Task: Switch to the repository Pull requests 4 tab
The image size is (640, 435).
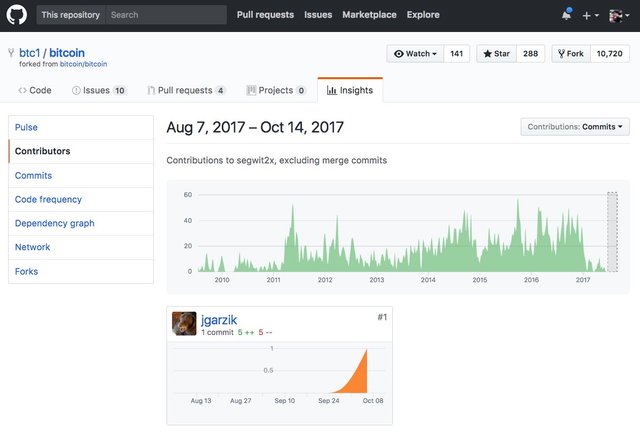Action: click(186, 90)
